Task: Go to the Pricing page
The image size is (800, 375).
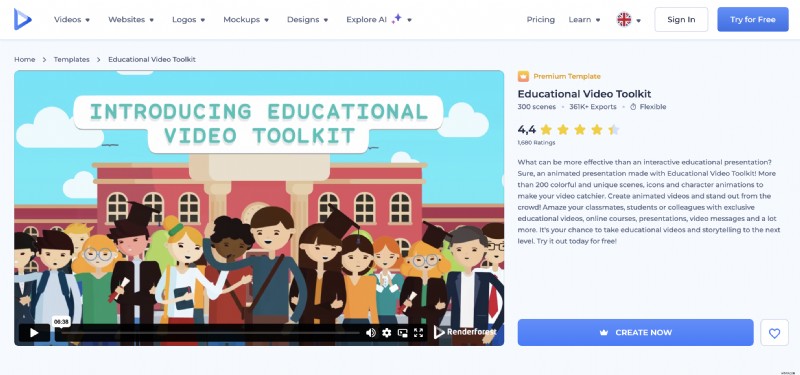Action: (540, 19)
